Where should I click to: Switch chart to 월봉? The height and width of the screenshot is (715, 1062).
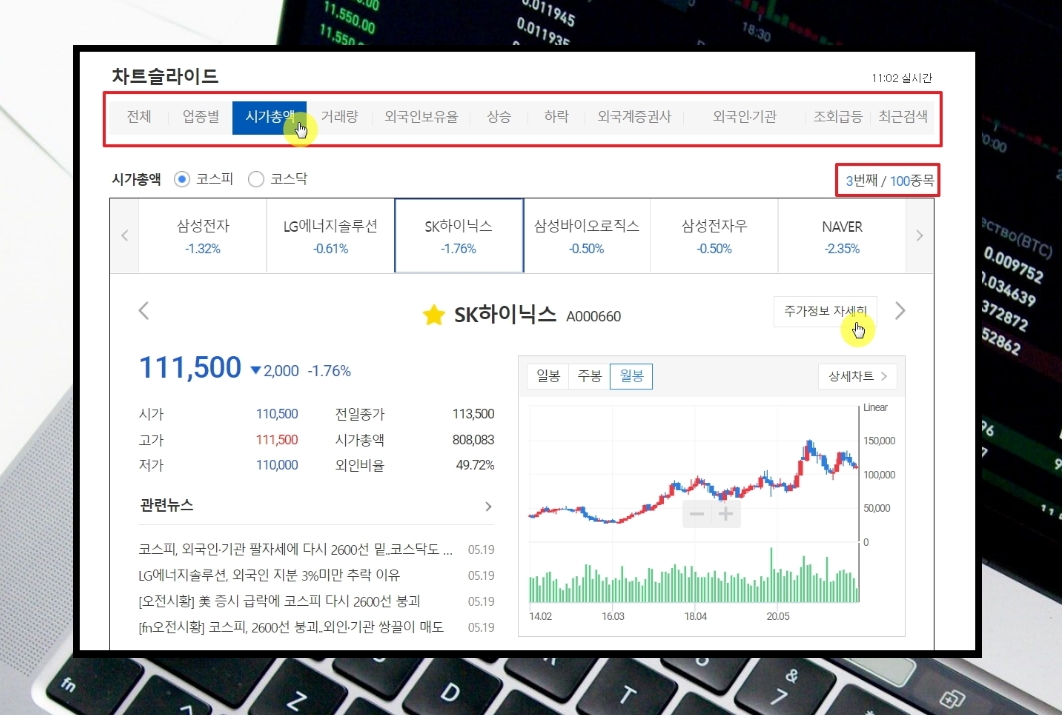coord(631,376)
